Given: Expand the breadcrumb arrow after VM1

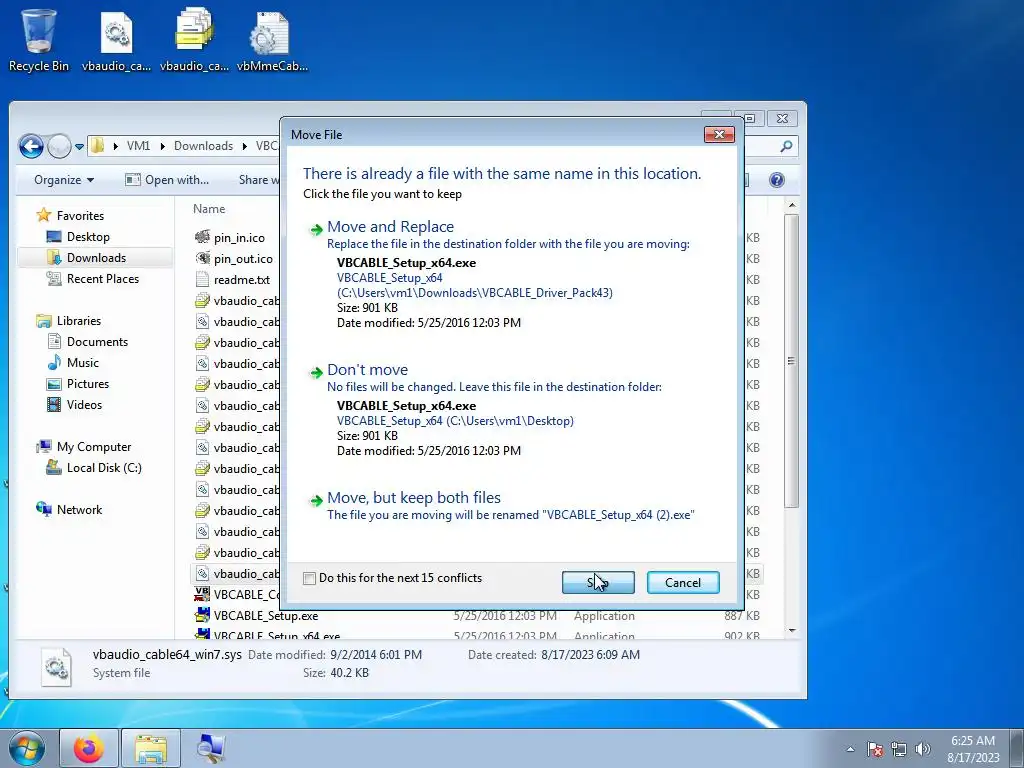Looking at the screenshot, I should coord(161,146).
